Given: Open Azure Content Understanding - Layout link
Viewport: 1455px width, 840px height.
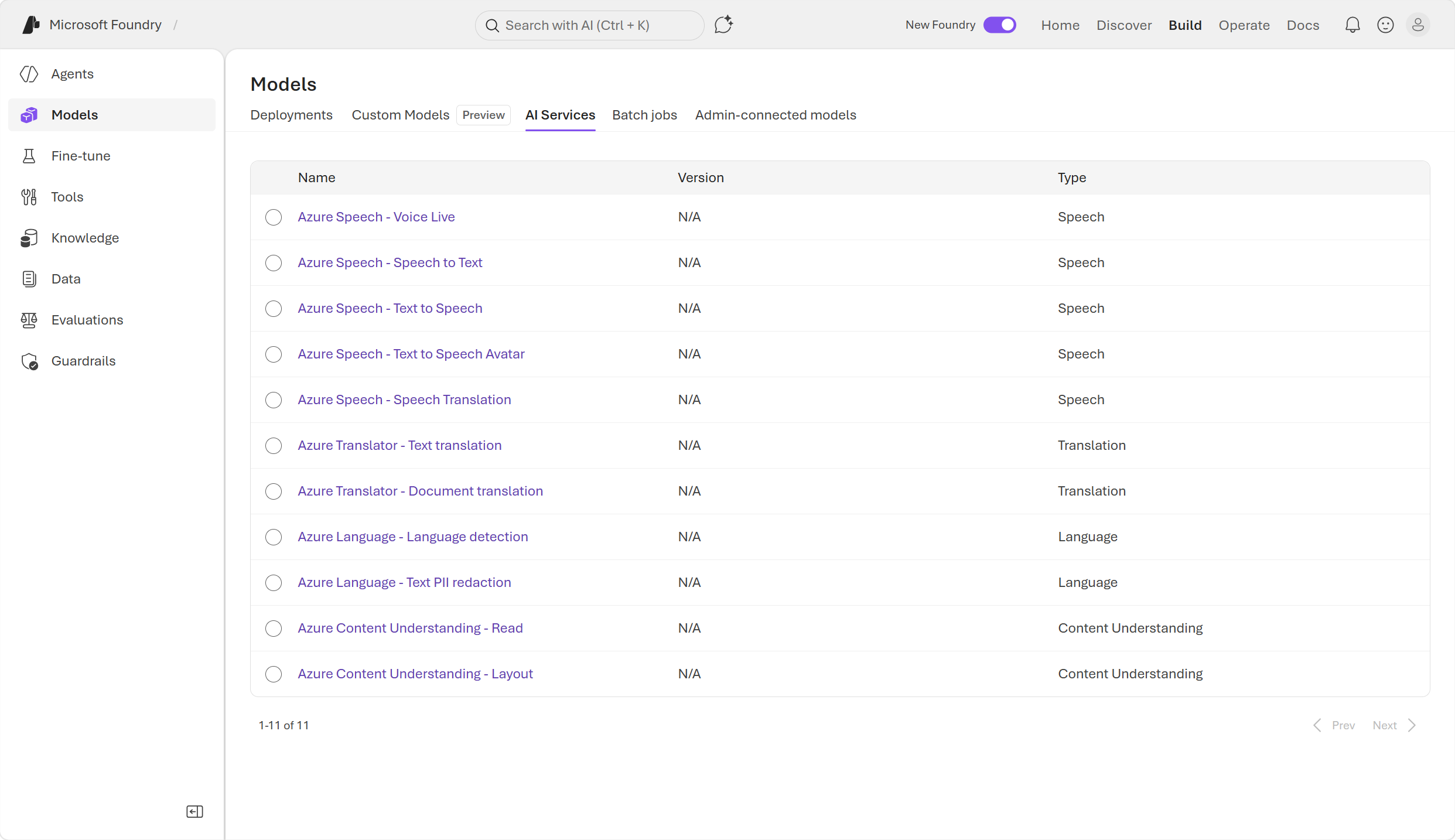Looking at the screenshot, I should (415, 674).
